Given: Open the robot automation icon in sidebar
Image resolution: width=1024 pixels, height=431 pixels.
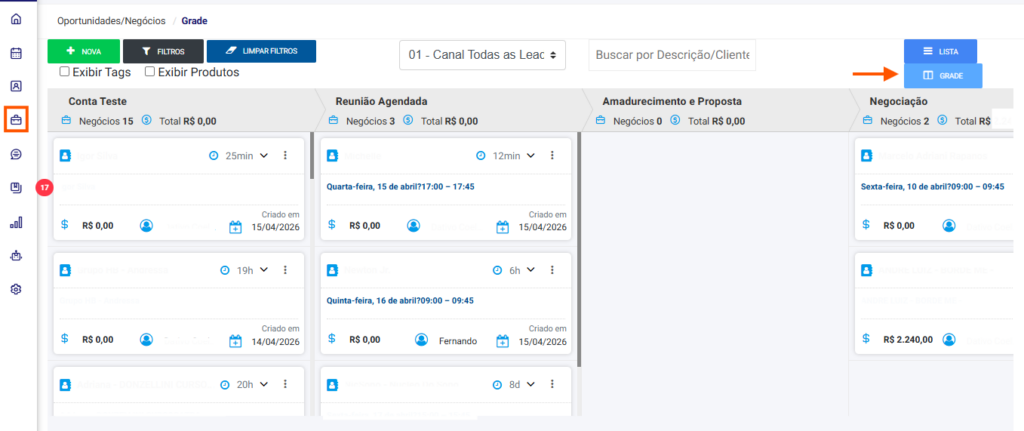Looking at the screenshot, I should 15,255.
